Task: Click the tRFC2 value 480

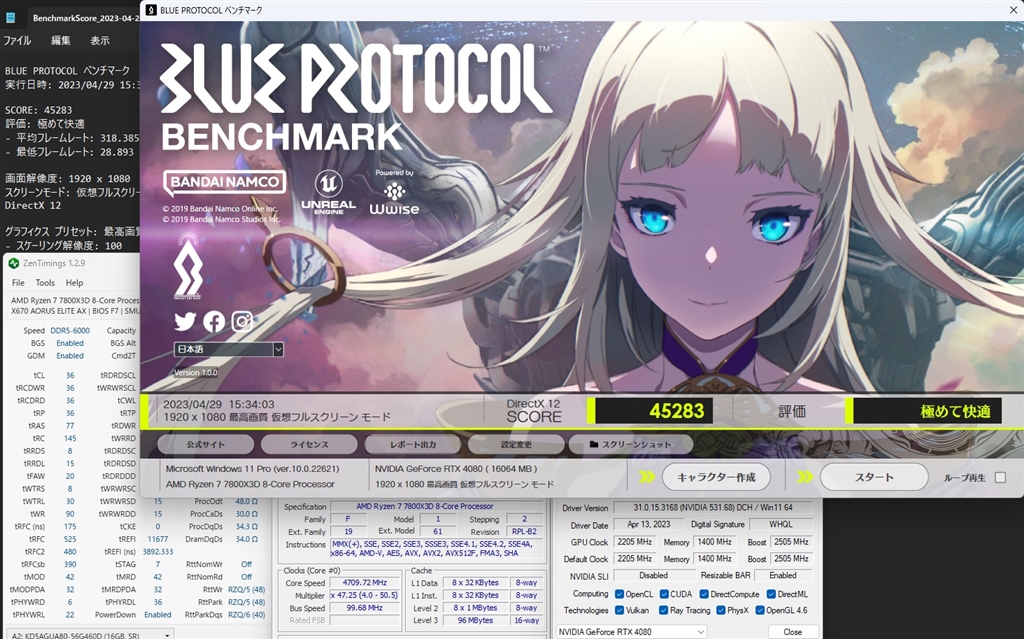Action: pos(70,551)
